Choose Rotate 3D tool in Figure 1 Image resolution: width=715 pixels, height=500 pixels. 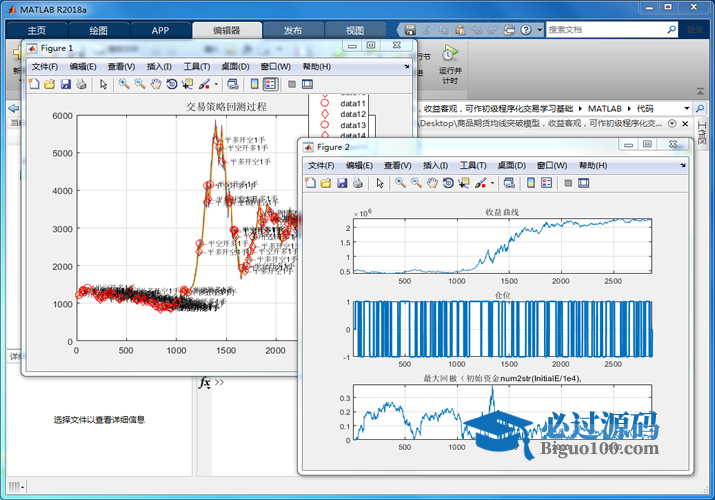pyautogui.click(x=171, y=84)
